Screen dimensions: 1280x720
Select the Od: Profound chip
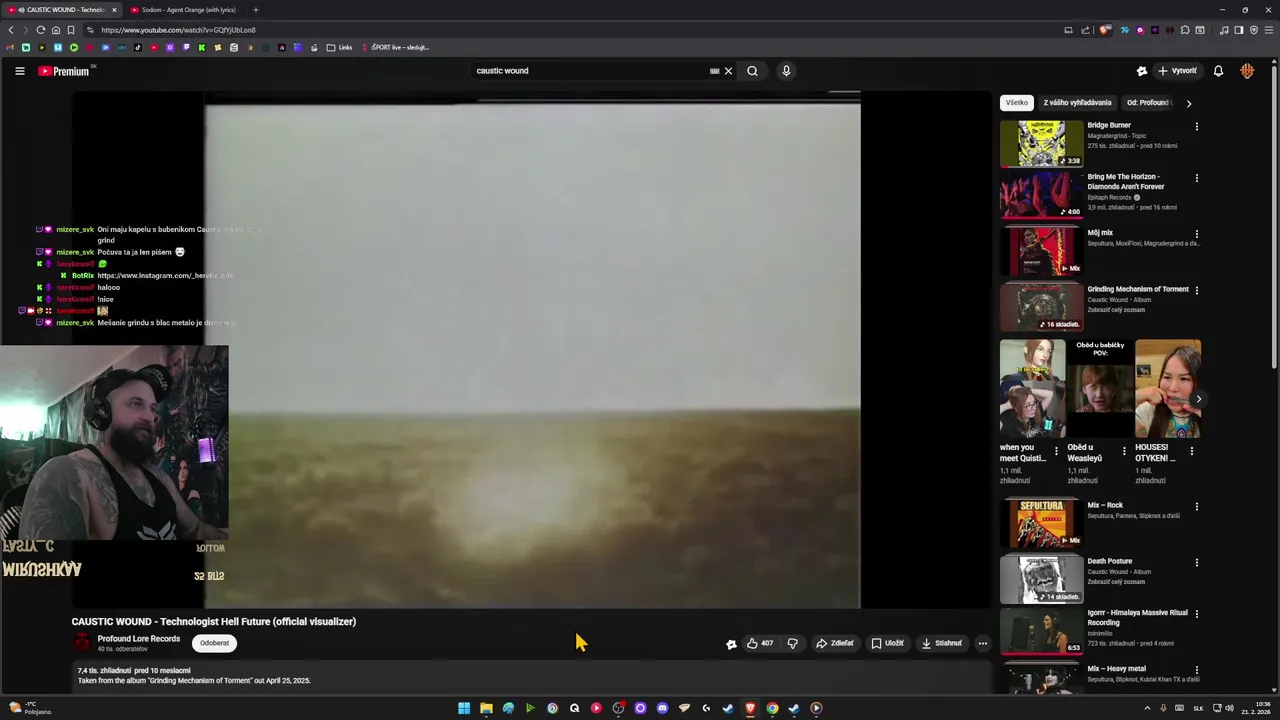[x=1147, y=102]
